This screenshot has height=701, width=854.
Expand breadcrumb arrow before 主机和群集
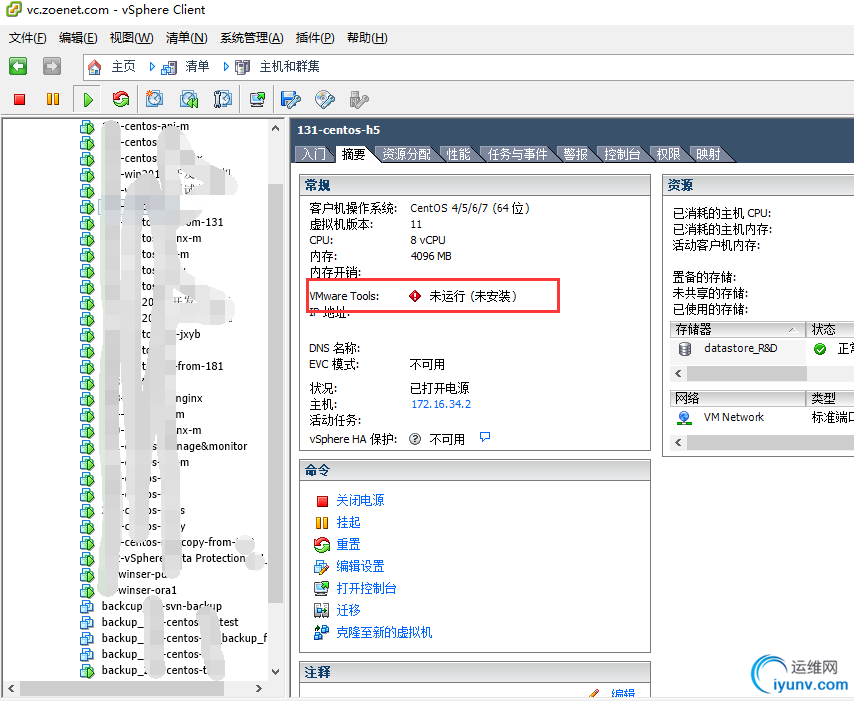coord(226,67)
